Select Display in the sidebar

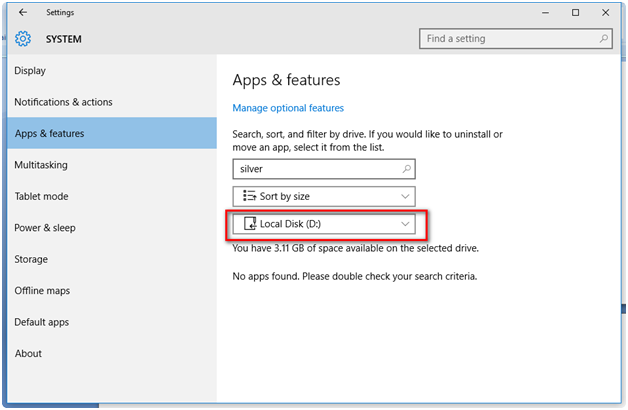click(30, 71)
